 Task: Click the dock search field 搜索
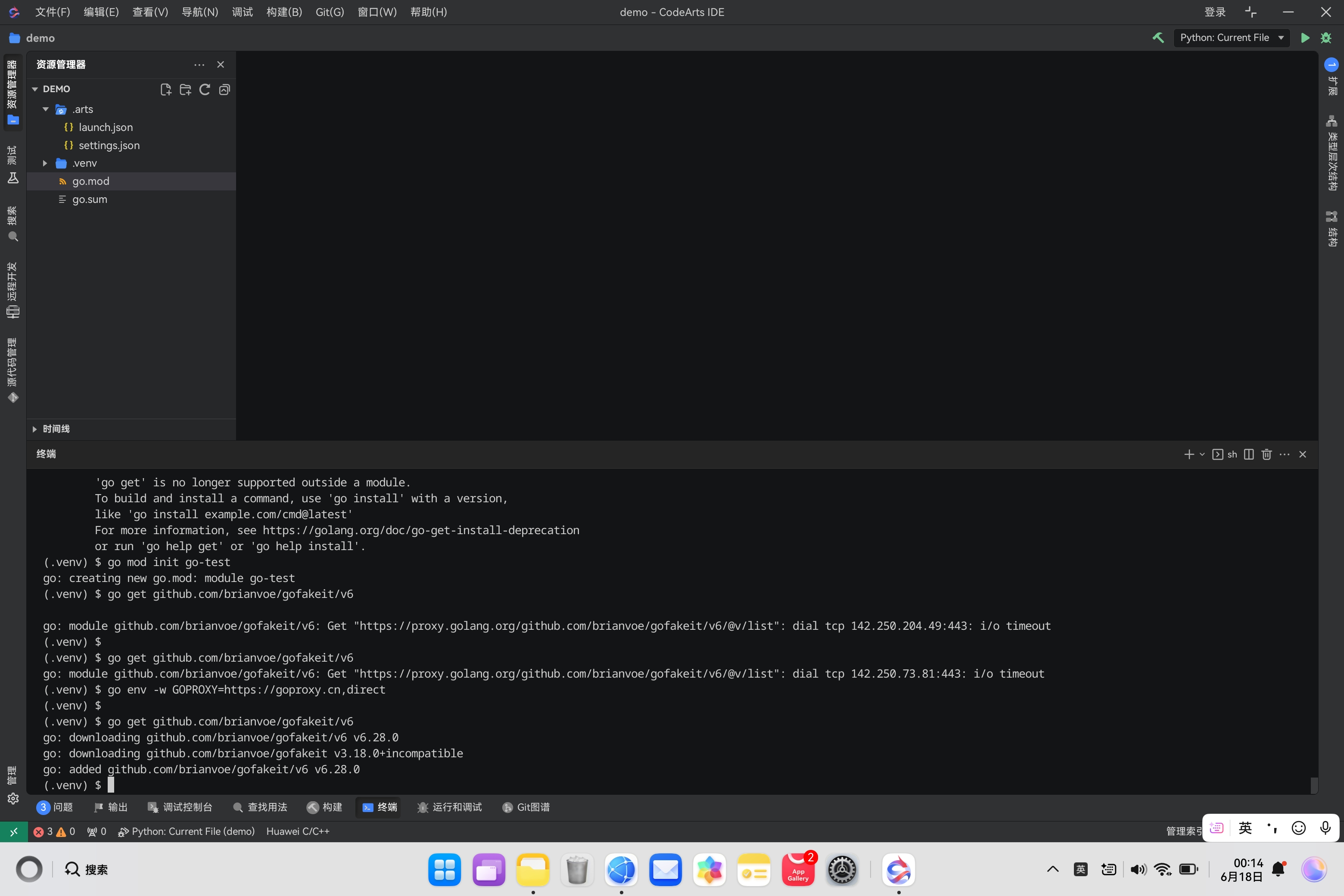86,870
